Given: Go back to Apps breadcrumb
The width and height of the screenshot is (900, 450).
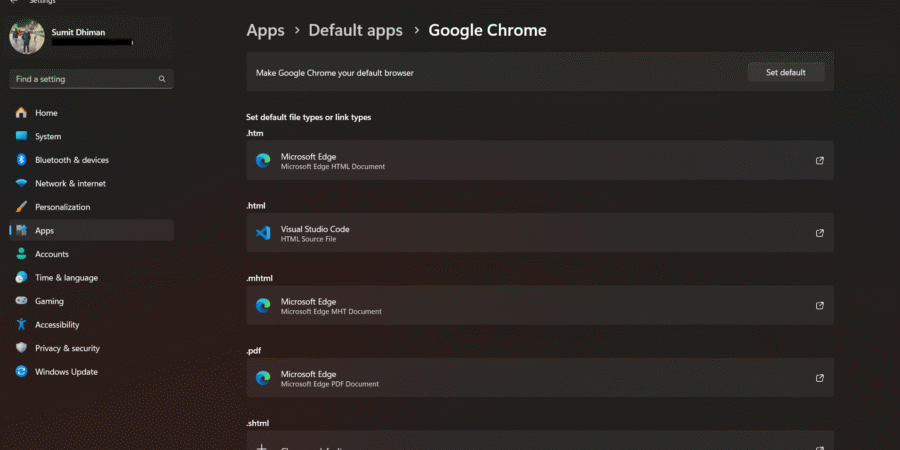Looking at the screenshot, I should tap(265, 30).
